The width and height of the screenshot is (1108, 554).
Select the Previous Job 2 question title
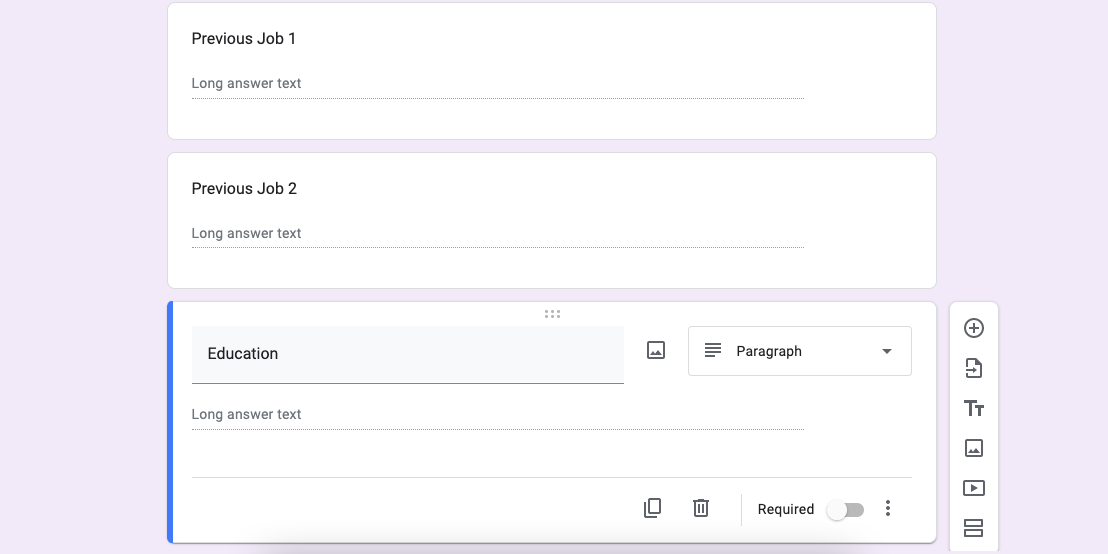point(244,189)
